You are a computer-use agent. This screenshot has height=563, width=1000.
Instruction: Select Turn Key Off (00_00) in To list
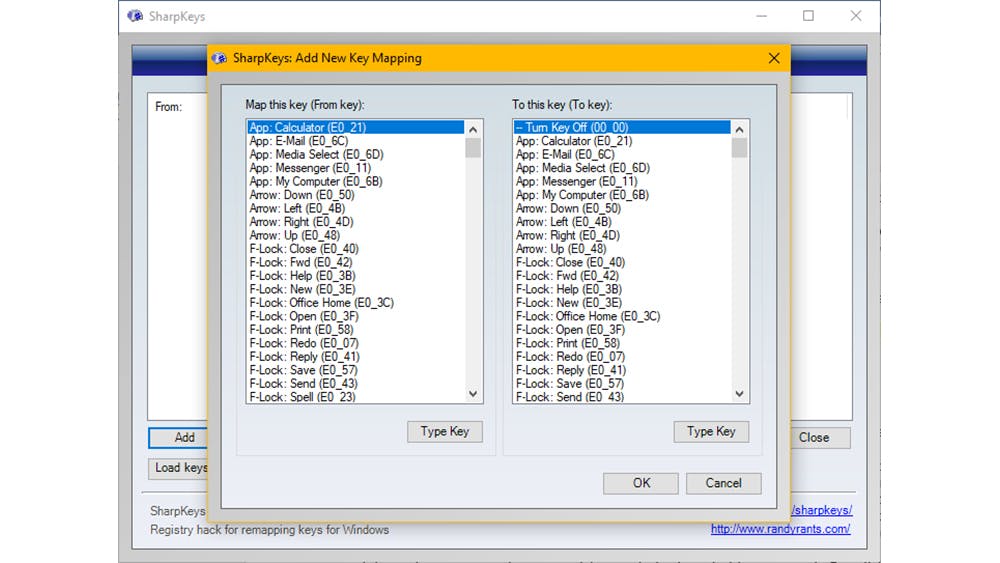pyautogui.click(x=622, y=128)
